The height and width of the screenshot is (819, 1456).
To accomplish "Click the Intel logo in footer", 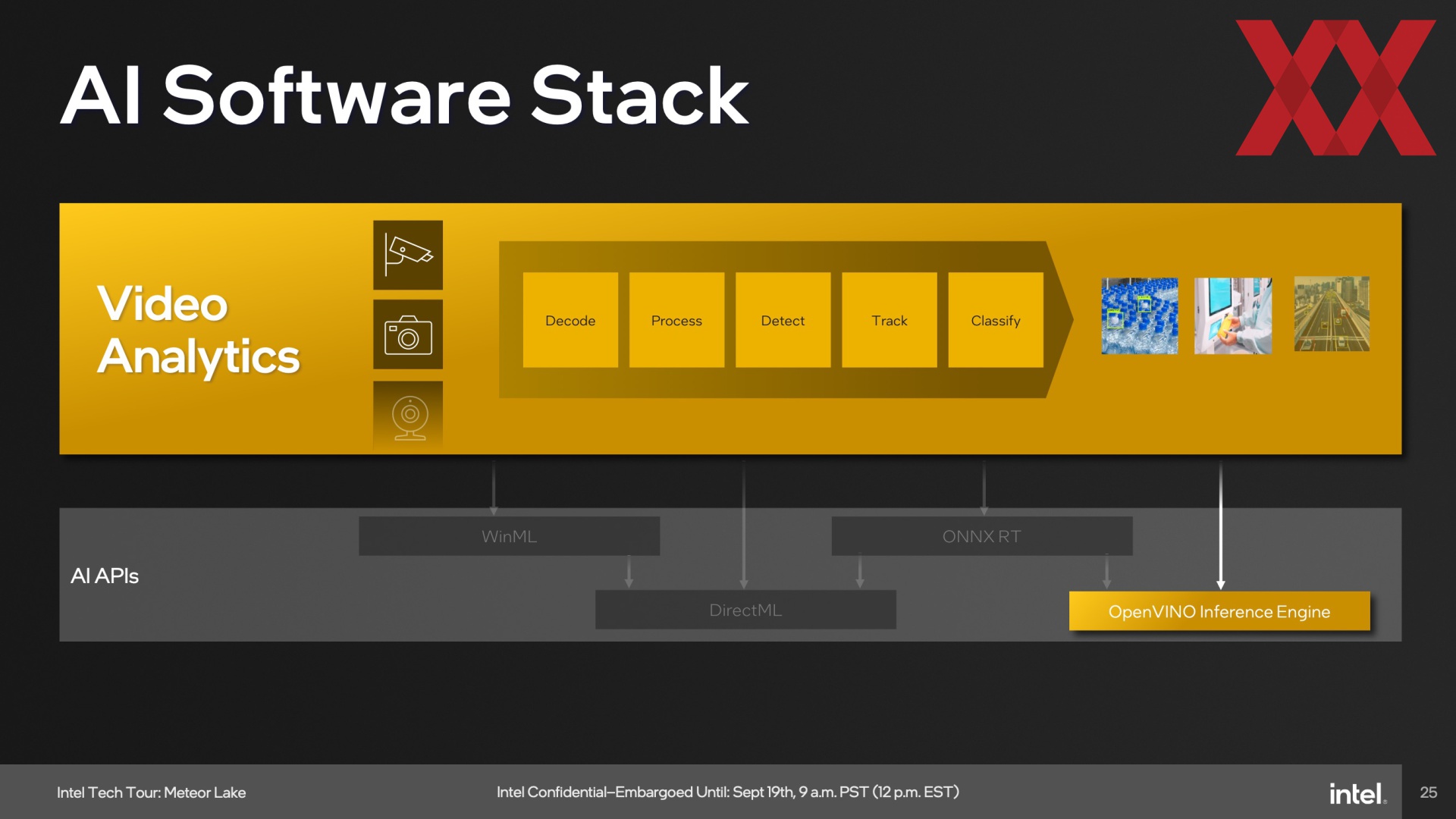I will pyautogui.click(x=1357, y=793).
